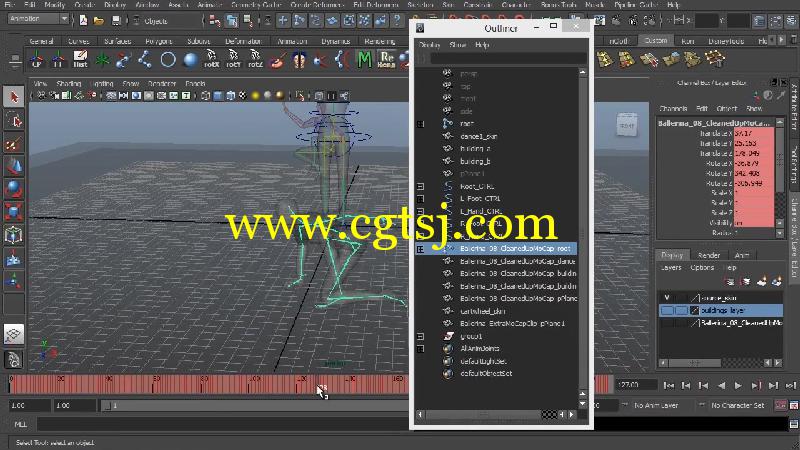Click the yellow light sphere viewport icon
The width and height of the screenshot is (800, 450).
pos(256,95)
